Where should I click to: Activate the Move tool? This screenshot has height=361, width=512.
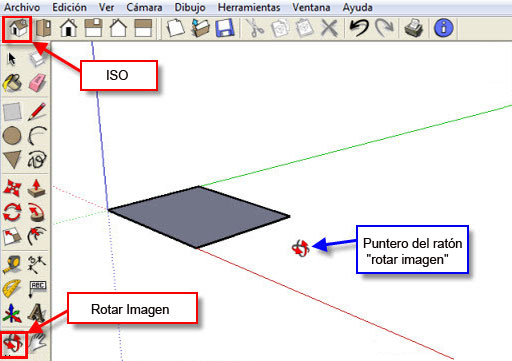coord(12,188)
